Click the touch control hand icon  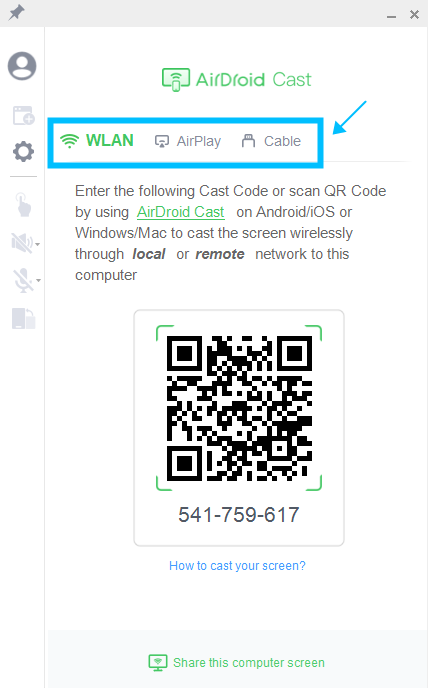tap(24, 205)
